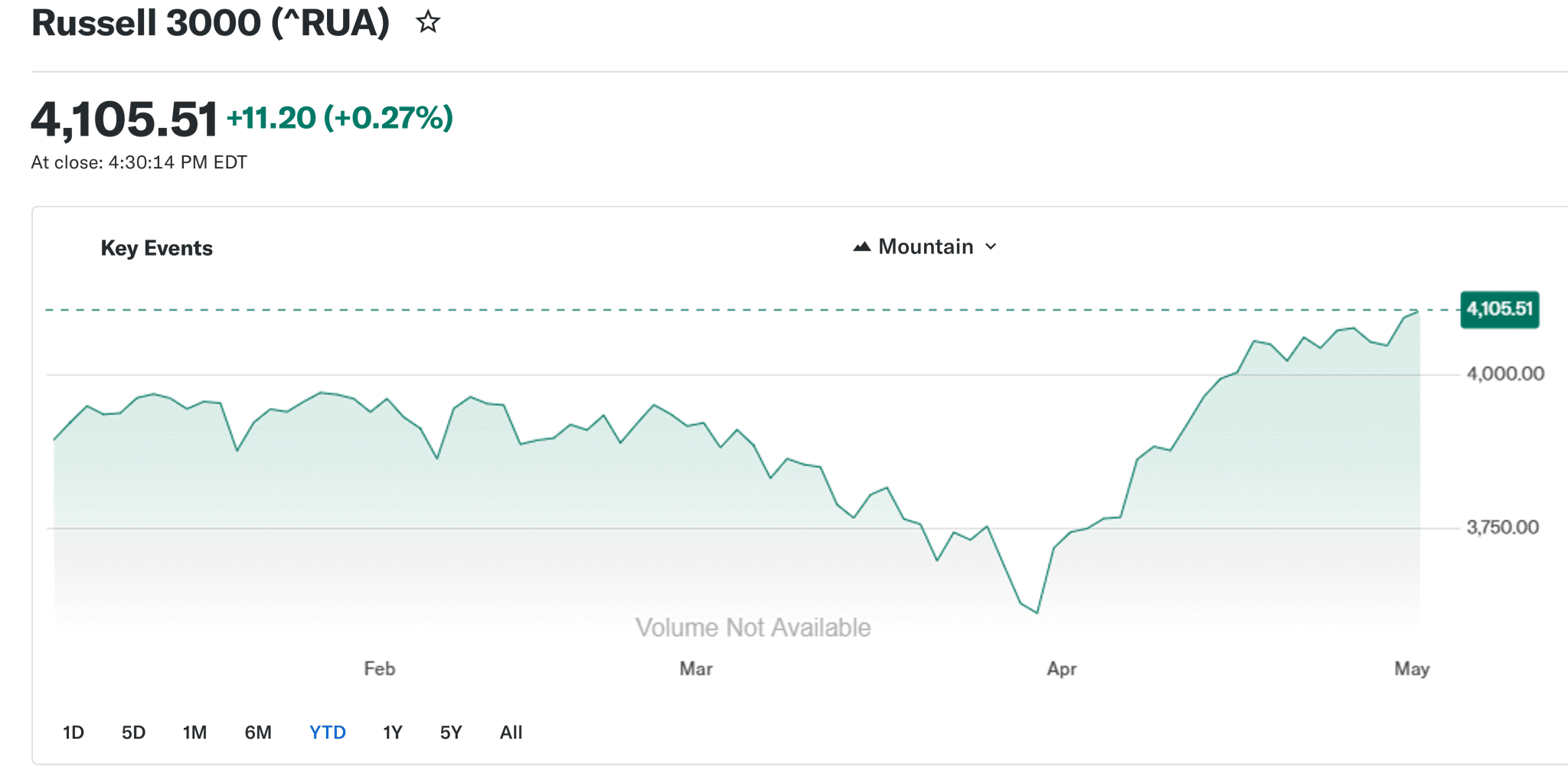Click the Feb axis label
Image resolution: width=1568 pixels, height=767 pixels.
(x=380, y=669)
